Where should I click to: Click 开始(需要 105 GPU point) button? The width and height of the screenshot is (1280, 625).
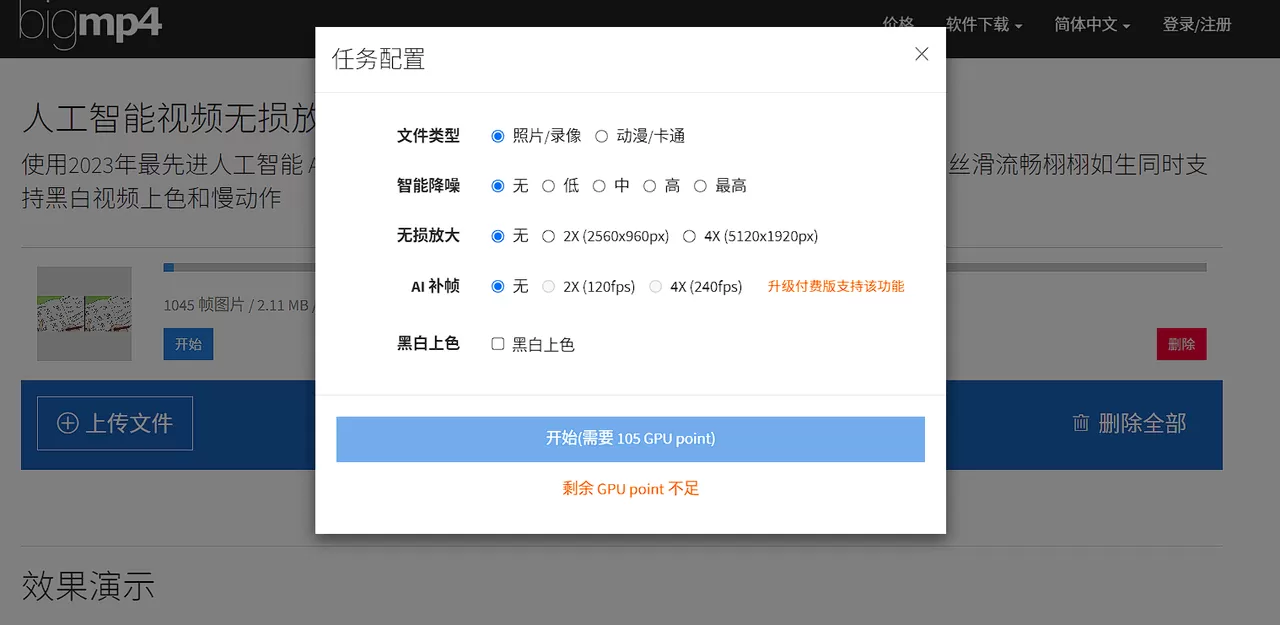[x=630, y=439]
